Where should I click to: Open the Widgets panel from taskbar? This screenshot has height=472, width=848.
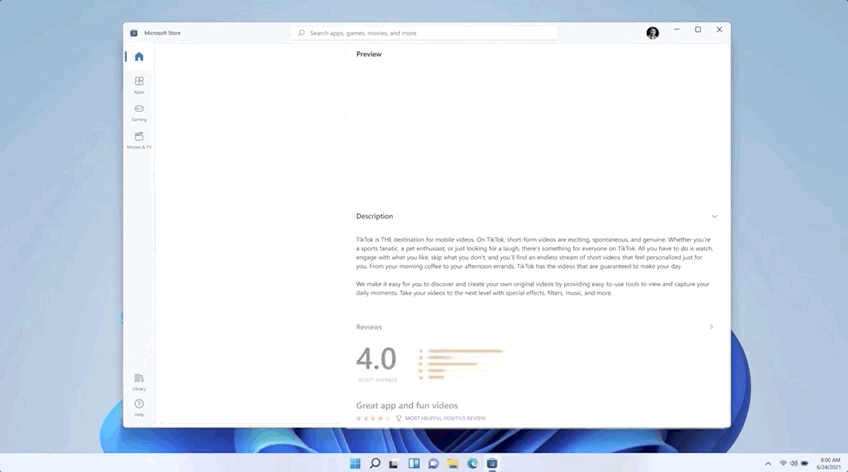tap(414, 463)
